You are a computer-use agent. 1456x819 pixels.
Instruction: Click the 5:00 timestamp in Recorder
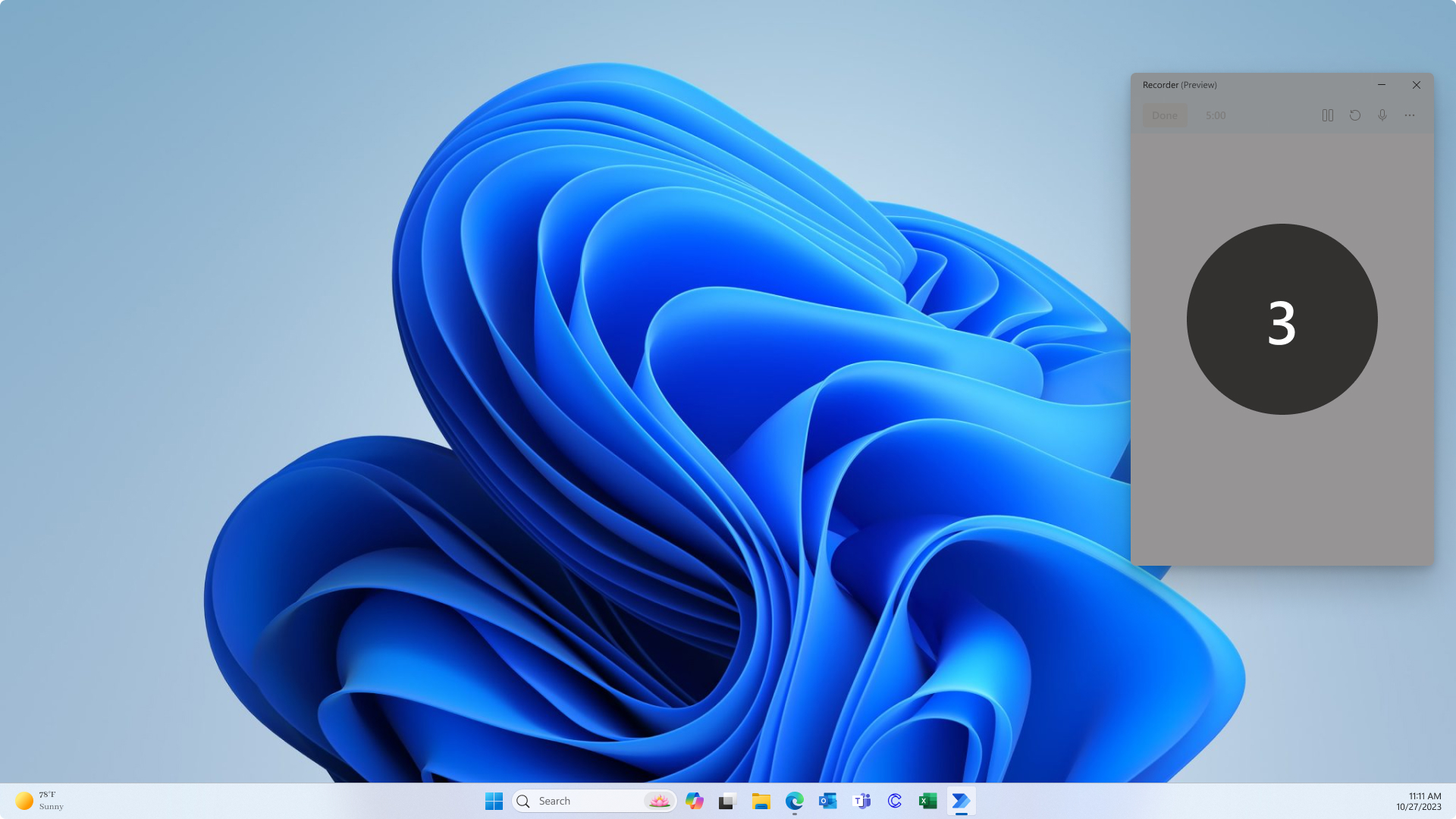pos(1216,115)
